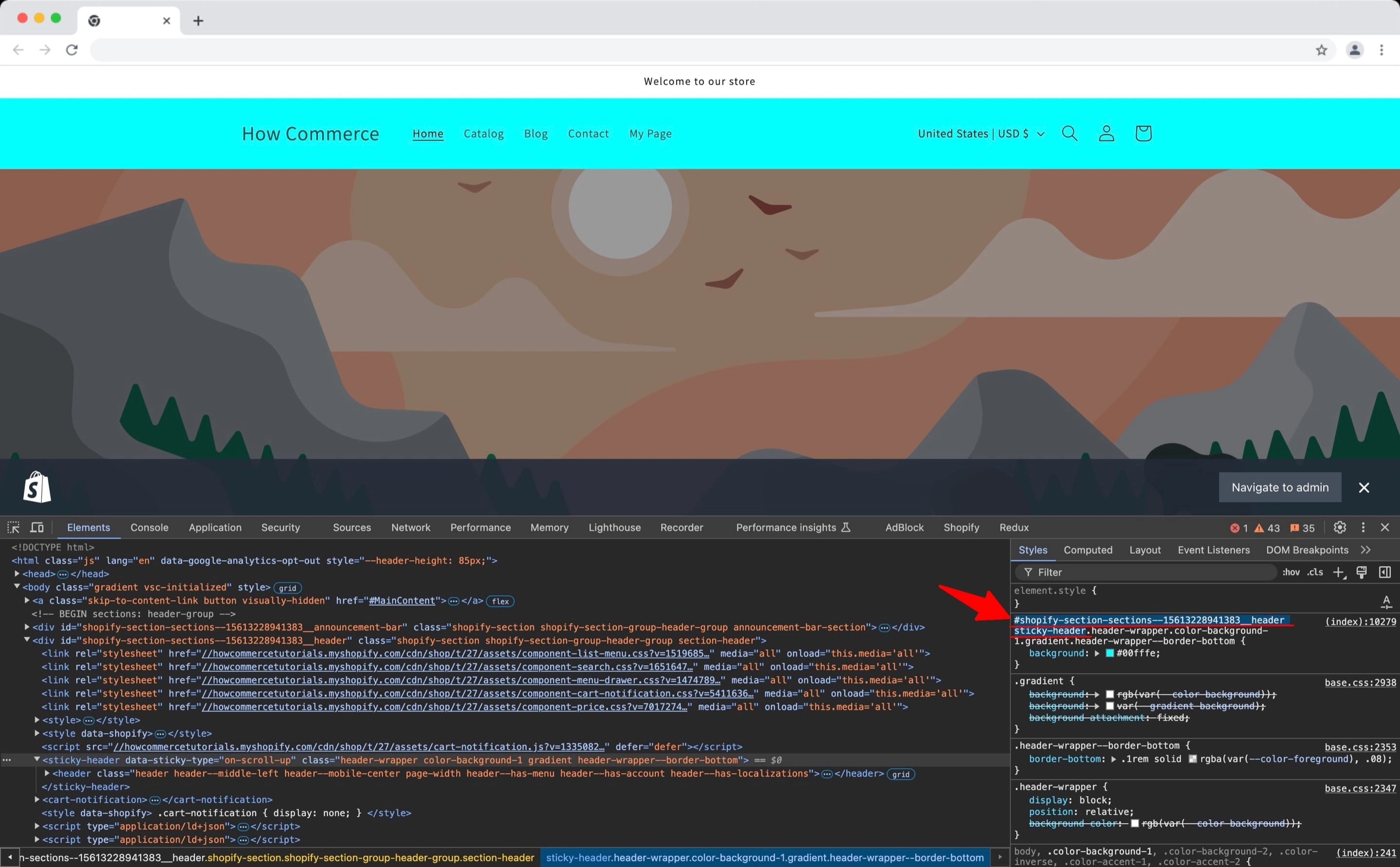
Task: Reload the page with refresh icon
Action: pyautogui.click(x=71, y=50)
